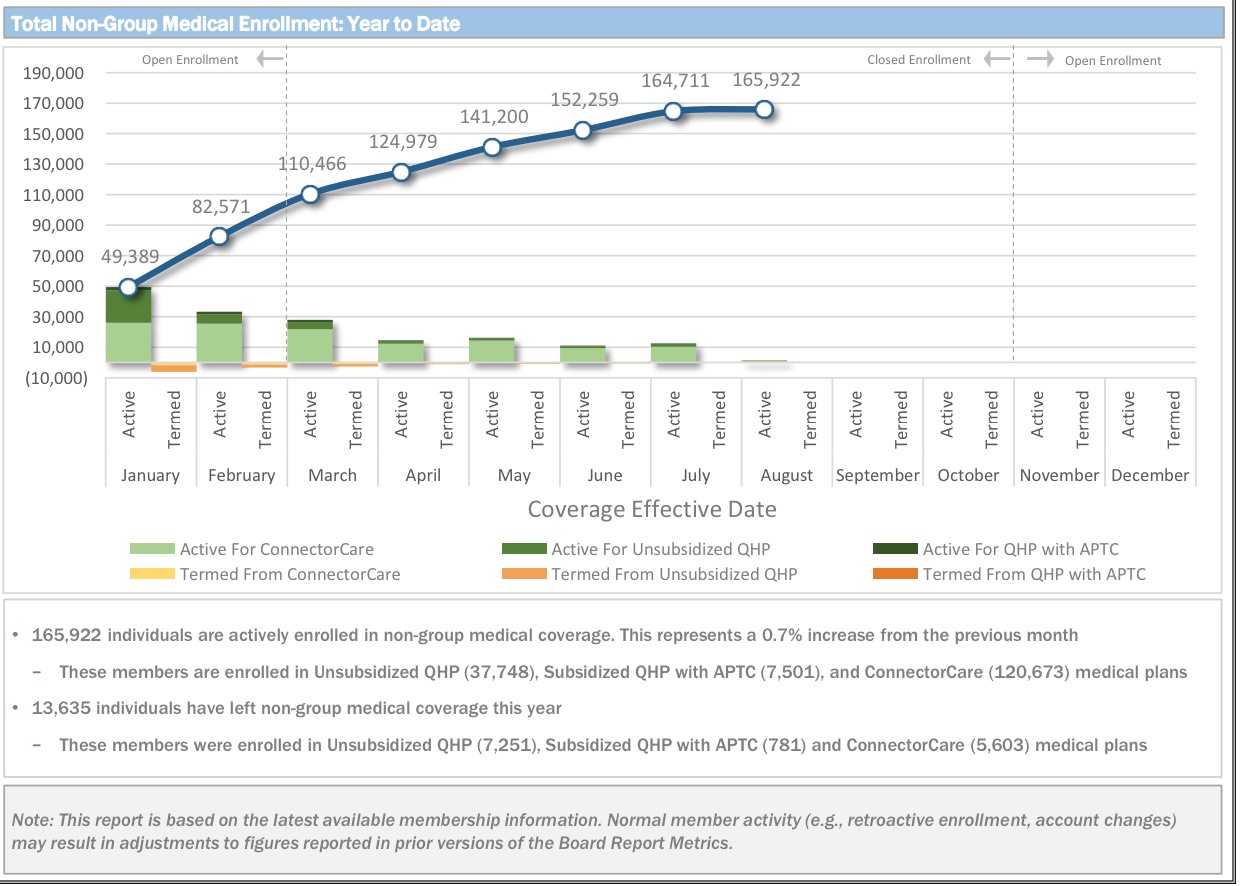Click the January Termed orange bar
Image resolution: width=1242 pixels, height=886 pixels.
[x=174, y=368]
